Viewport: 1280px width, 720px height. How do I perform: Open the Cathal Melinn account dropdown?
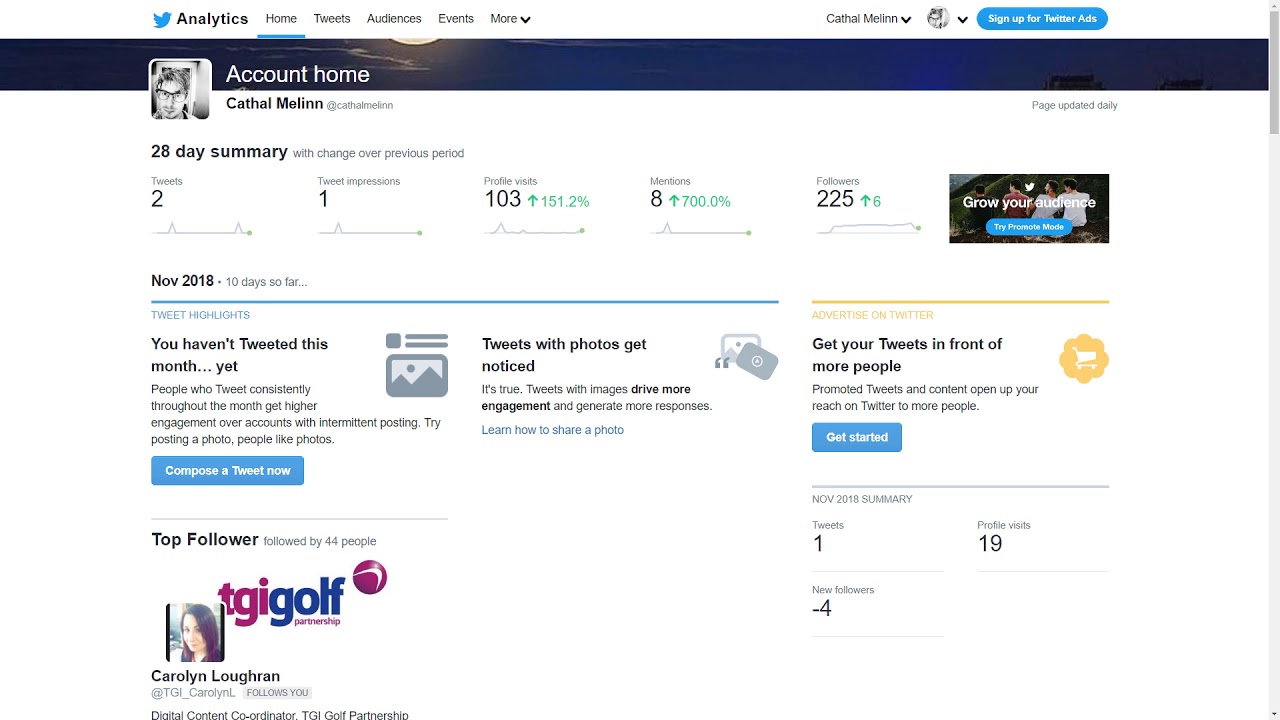868,19
